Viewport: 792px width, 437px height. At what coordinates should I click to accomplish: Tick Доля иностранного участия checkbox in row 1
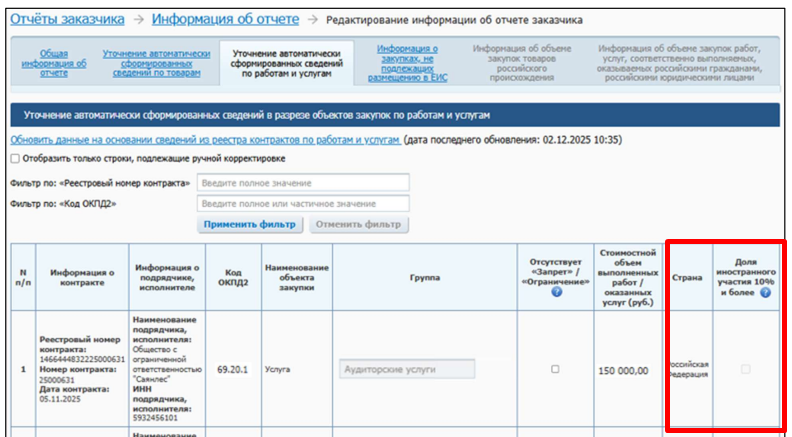744,369
